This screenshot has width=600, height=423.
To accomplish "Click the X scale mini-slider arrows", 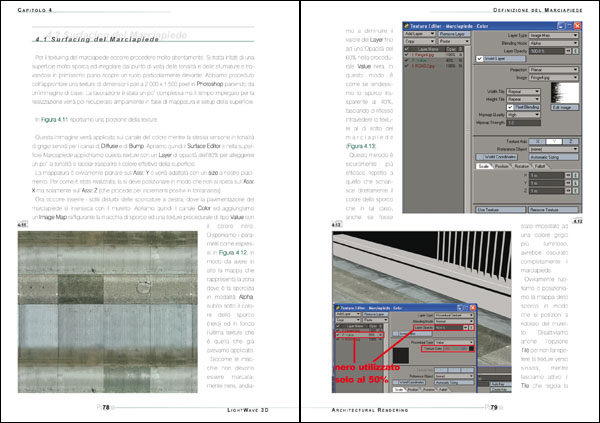I will coord(568,176).
